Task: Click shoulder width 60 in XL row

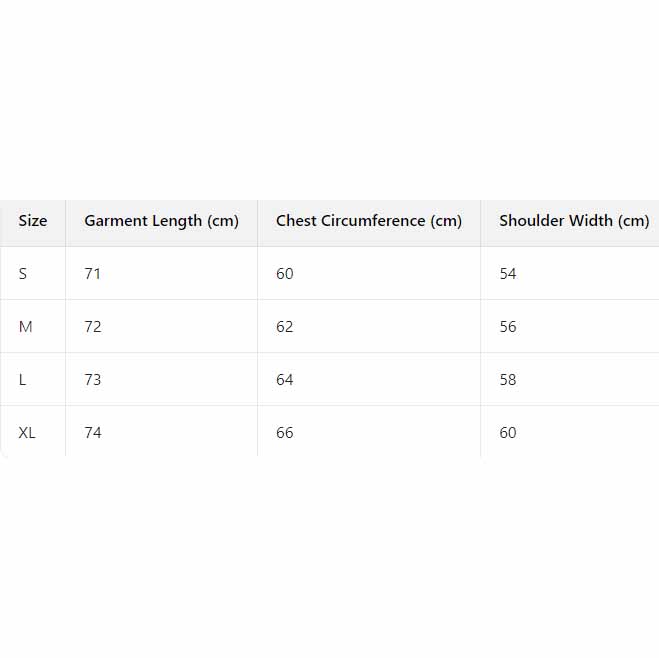Action: tap(508, 433)
